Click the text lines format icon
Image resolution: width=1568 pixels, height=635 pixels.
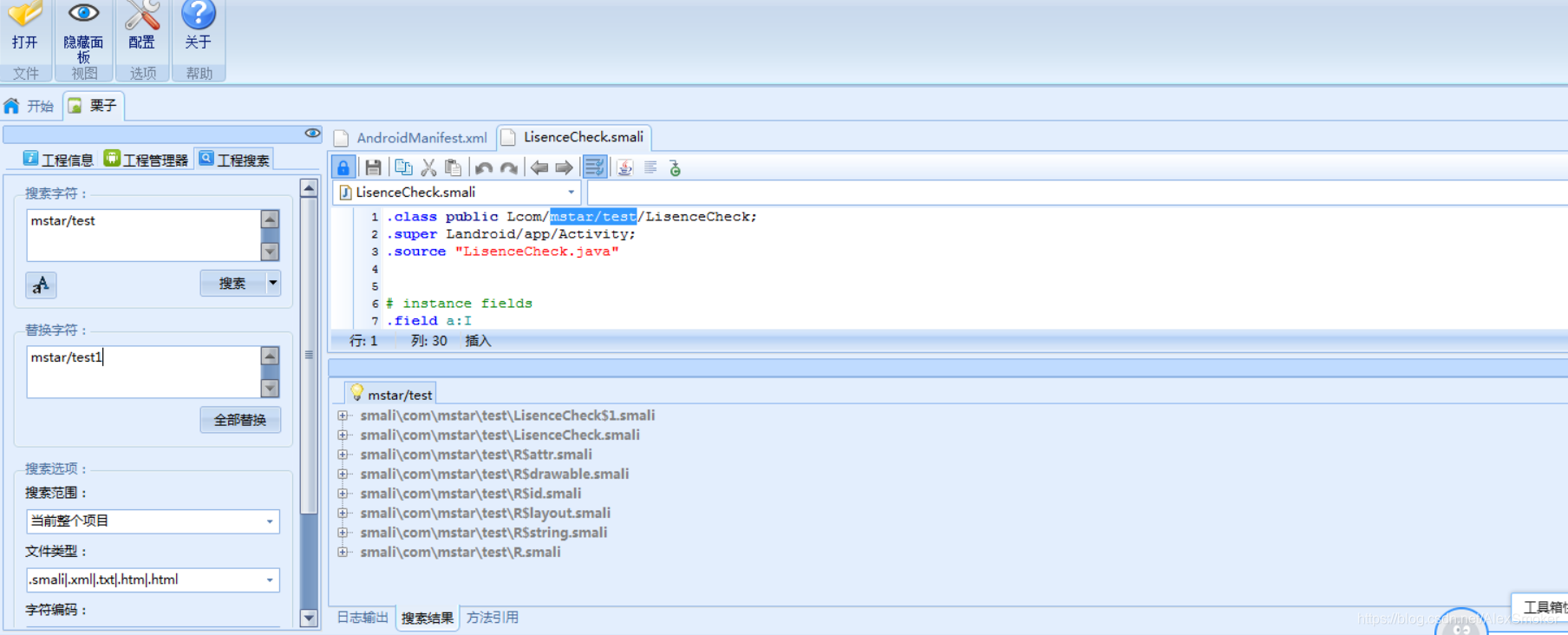650,167
